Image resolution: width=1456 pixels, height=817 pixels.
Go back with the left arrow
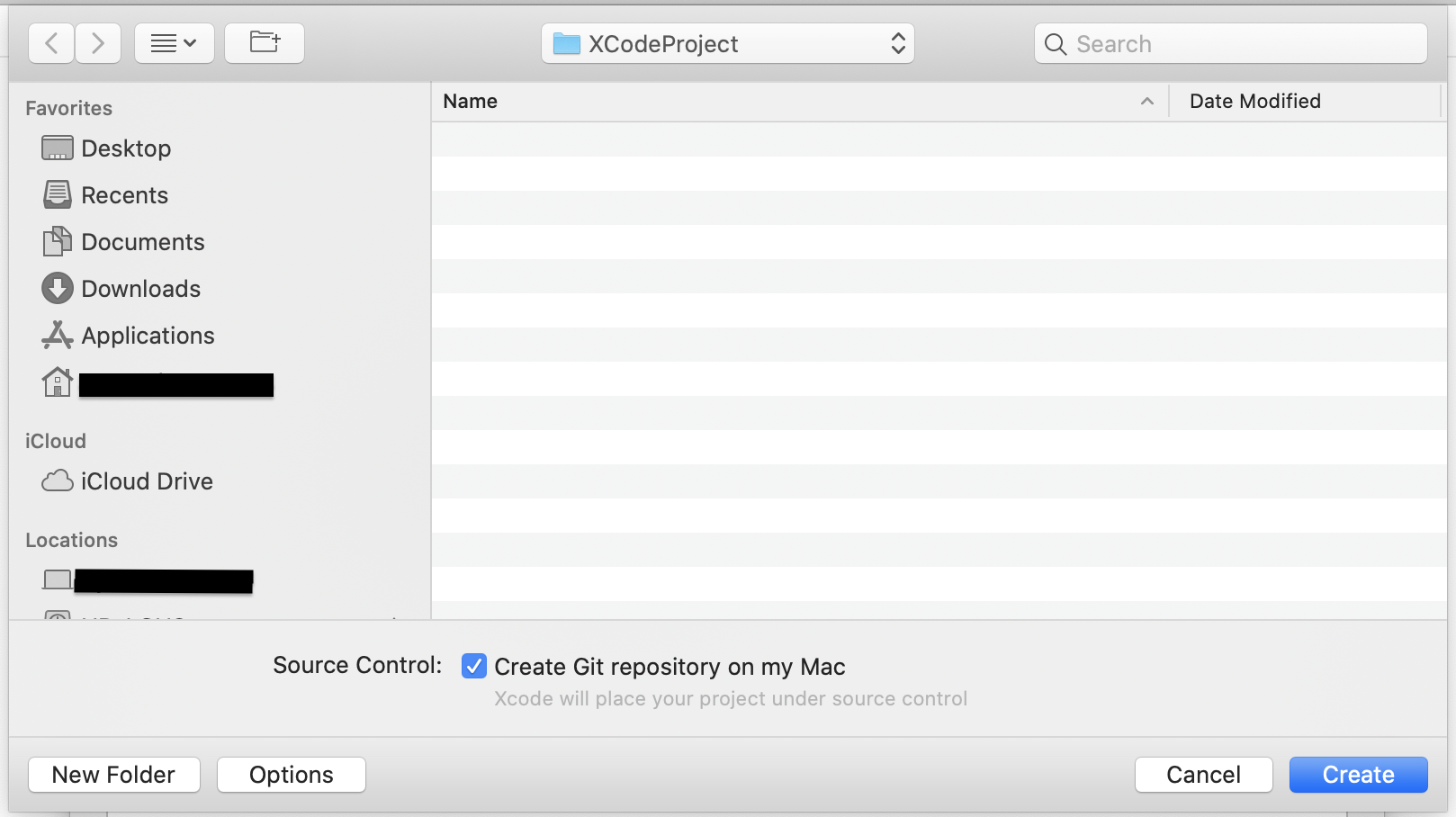[51, 43]
